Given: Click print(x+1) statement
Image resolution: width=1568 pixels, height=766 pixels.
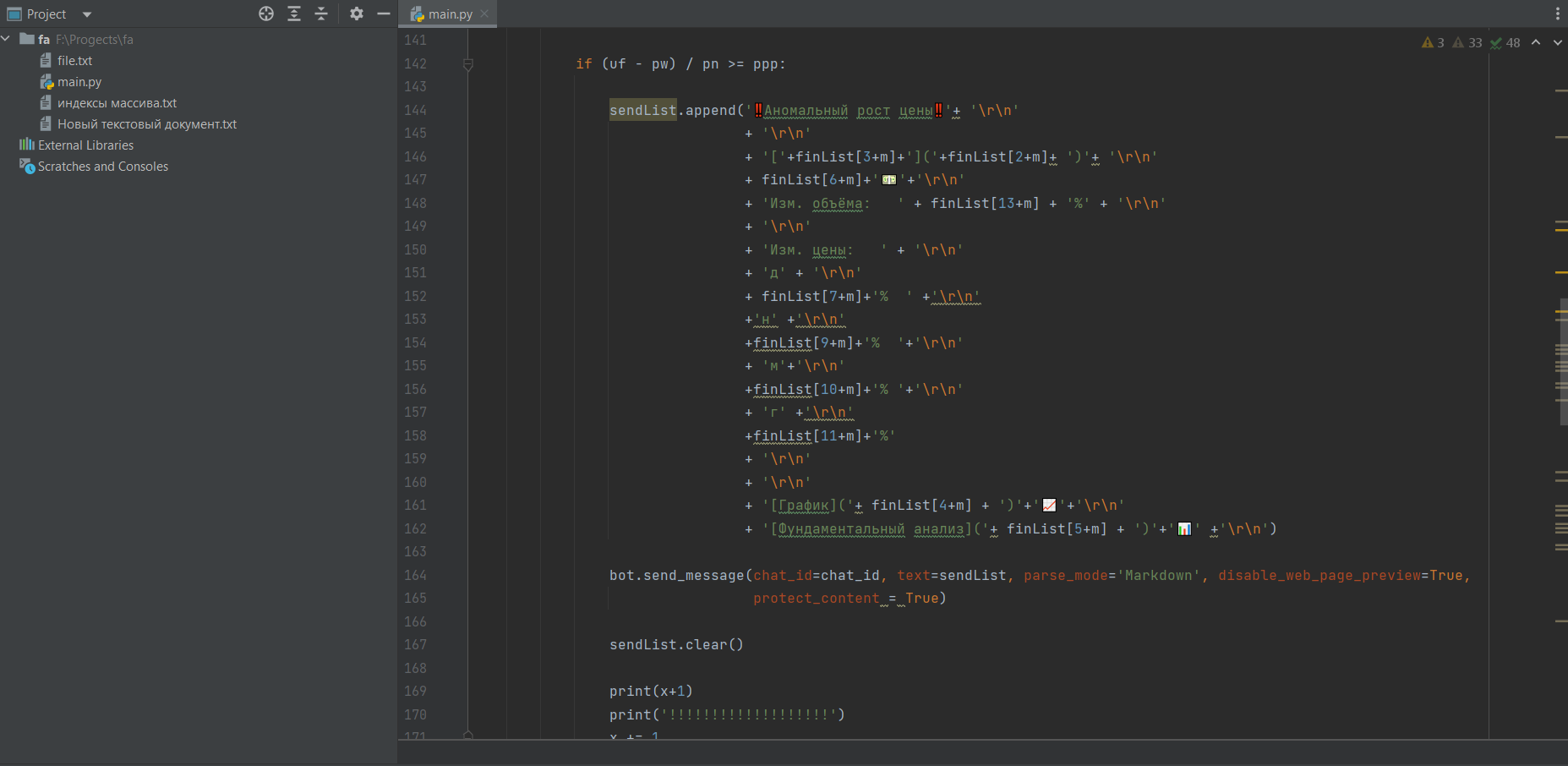Looking at the screenshot, I should [x=651, y=691].
